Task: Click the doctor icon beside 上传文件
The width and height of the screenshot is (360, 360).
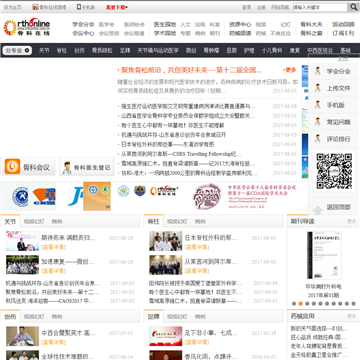Action: coord(318,88)
